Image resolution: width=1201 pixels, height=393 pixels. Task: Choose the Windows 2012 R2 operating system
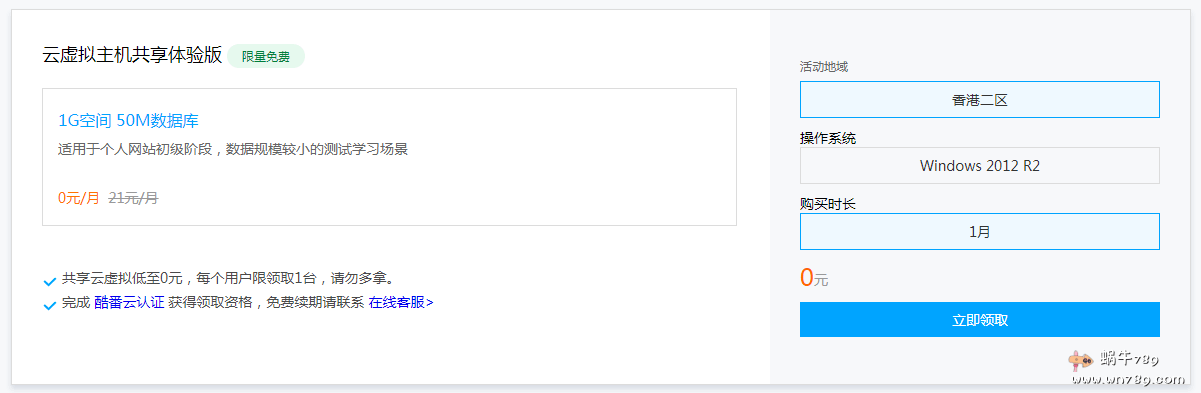pos(979,166)
